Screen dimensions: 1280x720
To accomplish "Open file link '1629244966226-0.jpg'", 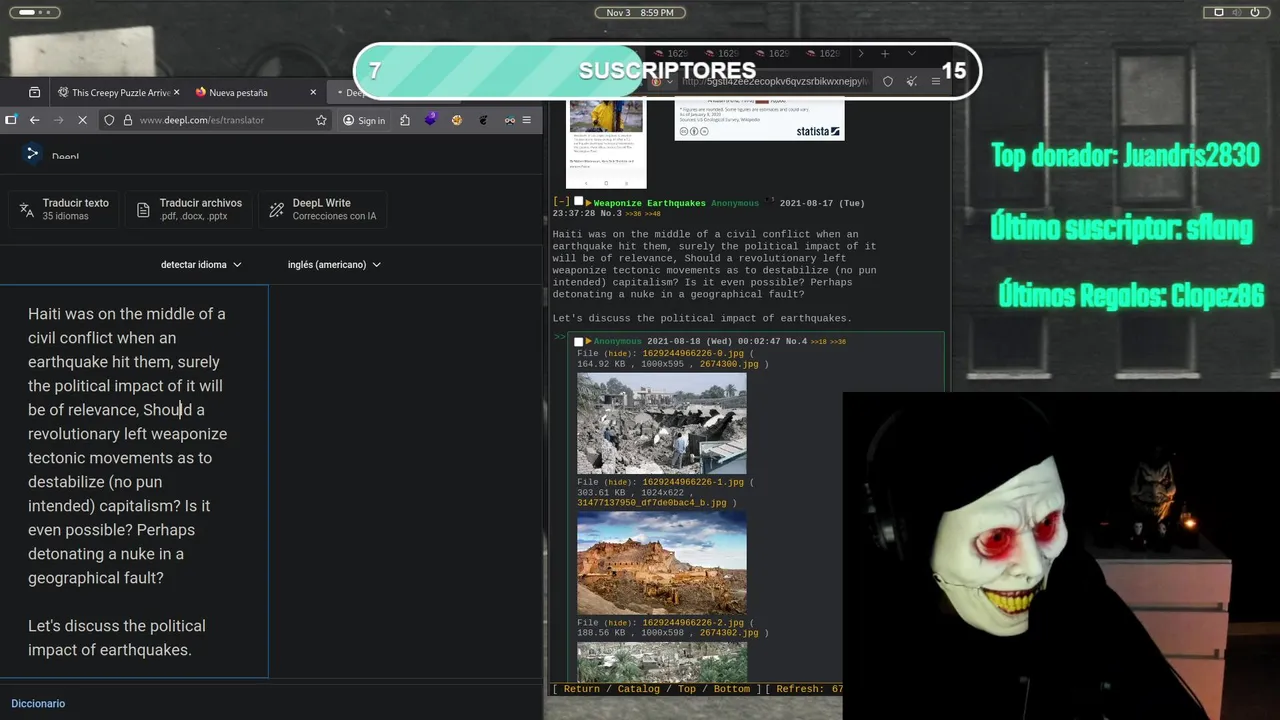I will click(693, 353).
